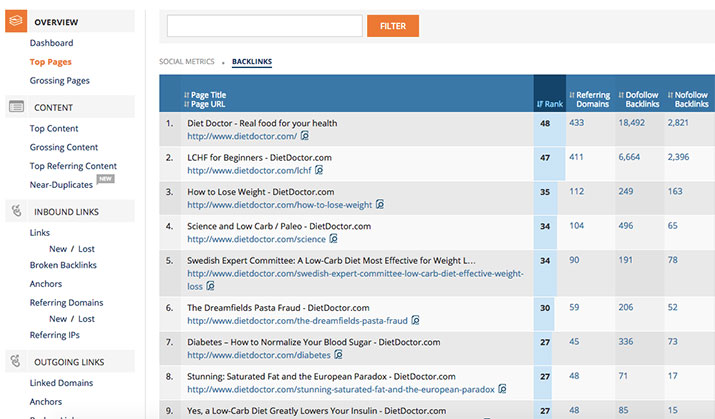The height and width of the screenshot is (419, 715).
Task: Click referring domains value 112
Action: pos(576,191)
